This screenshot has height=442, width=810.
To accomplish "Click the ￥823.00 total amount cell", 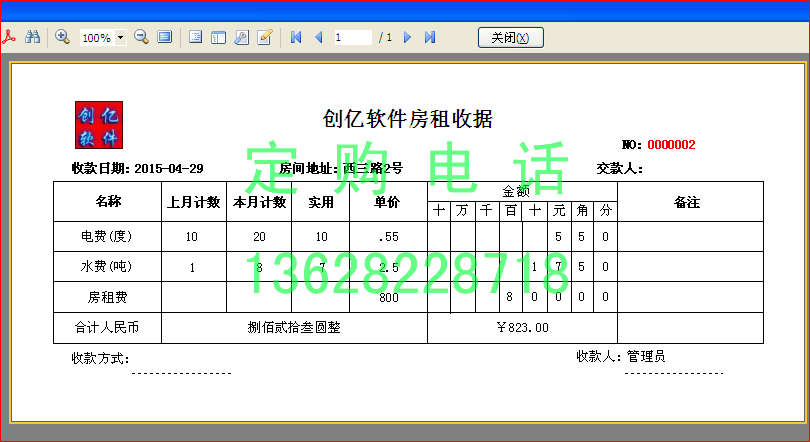I will [522, 327].
